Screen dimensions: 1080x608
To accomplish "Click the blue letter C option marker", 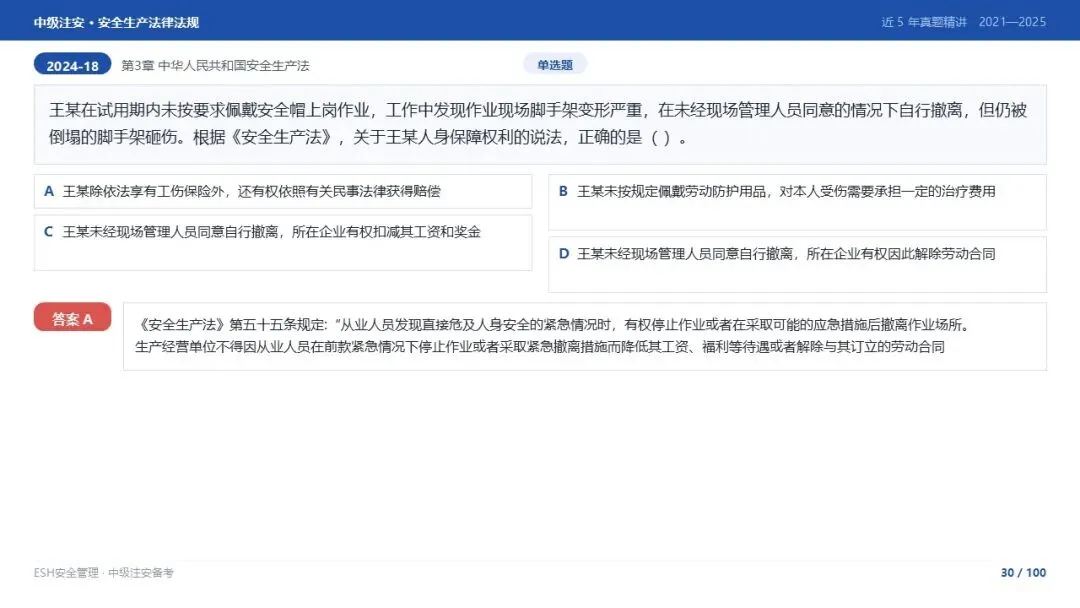I will [x=48, y=232].
